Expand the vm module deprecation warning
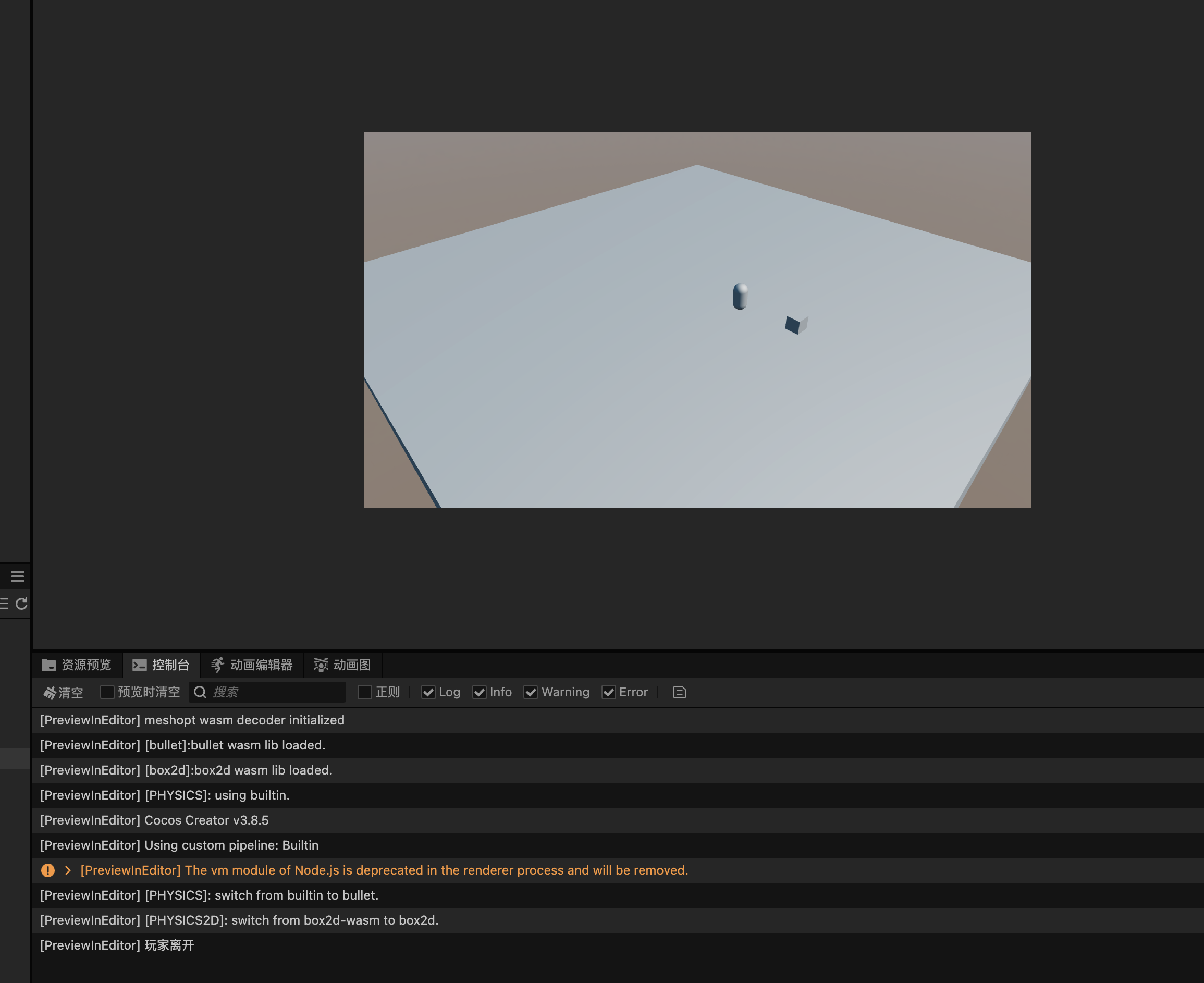This screenshot has height=983, width=1204. click(x=68, y=870)
